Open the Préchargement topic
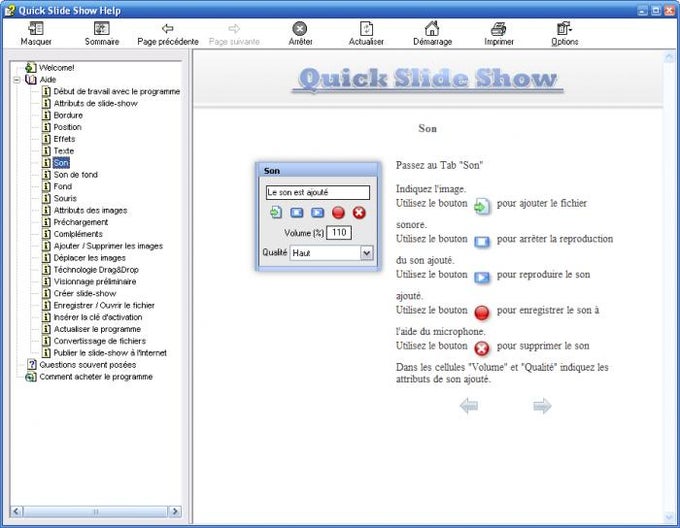The height and width of the screenshot is (528, 680). tap(81, 222)
